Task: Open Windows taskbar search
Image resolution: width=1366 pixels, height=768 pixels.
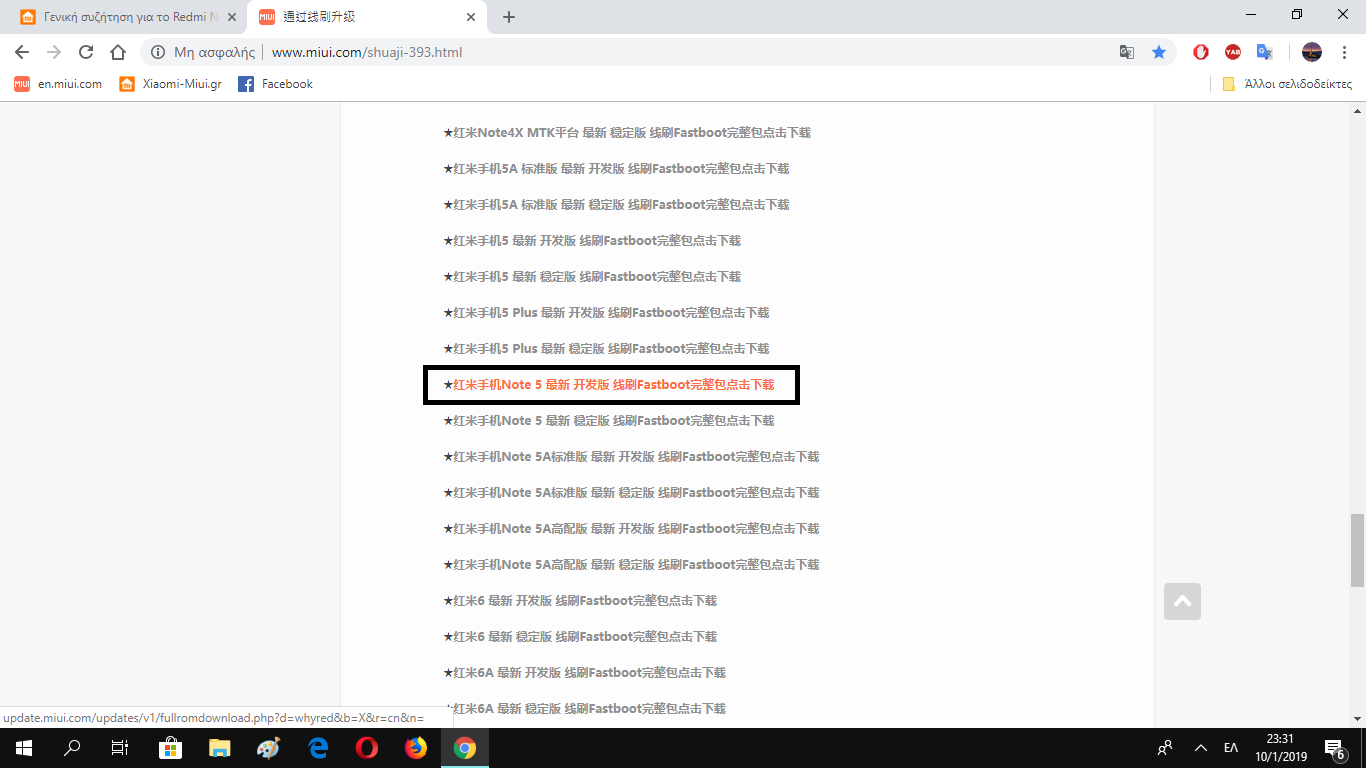Action: pos(72,748)
